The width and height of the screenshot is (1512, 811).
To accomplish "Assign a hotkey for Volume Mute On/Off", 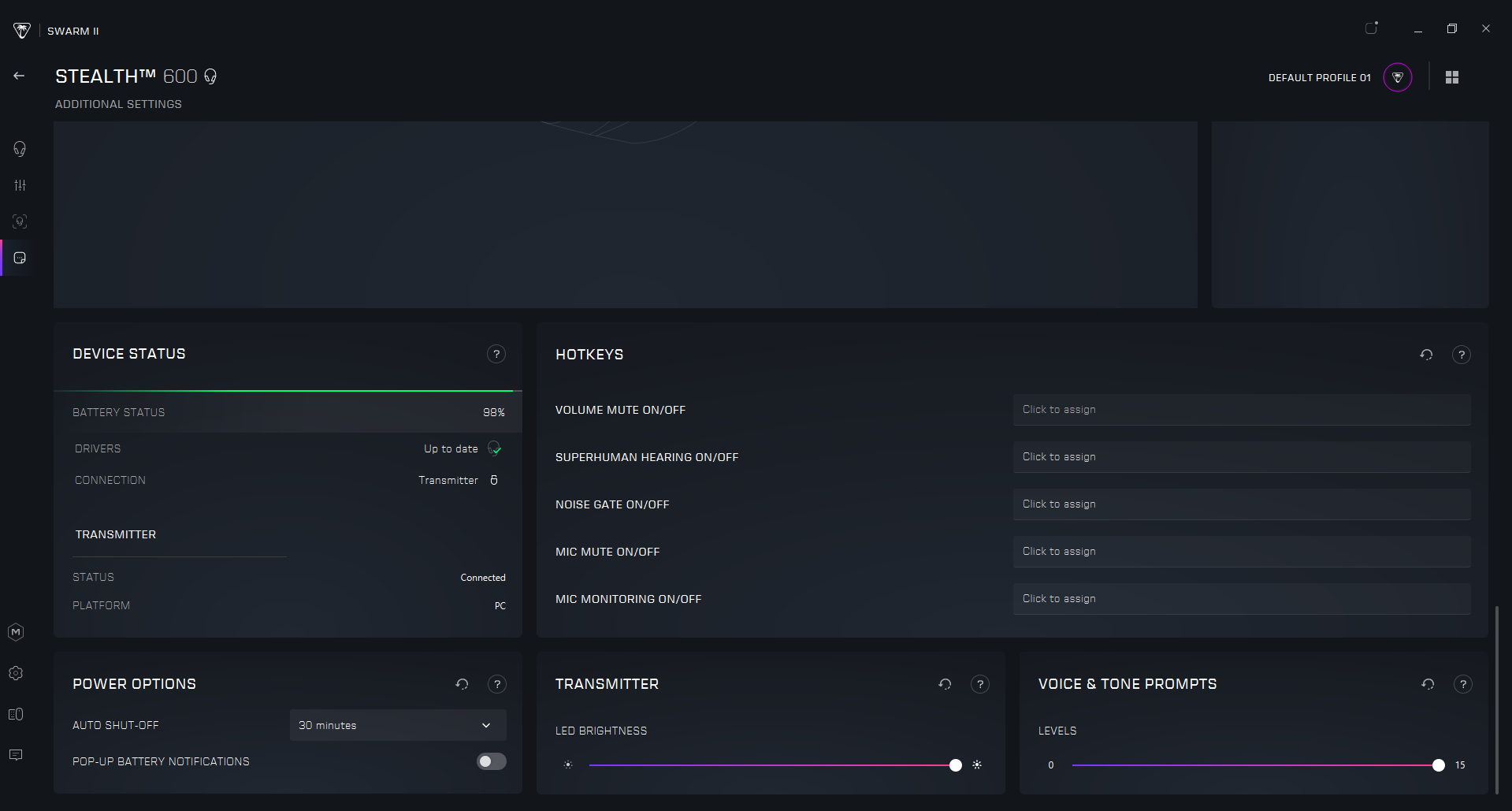I will pos(1242,410).
